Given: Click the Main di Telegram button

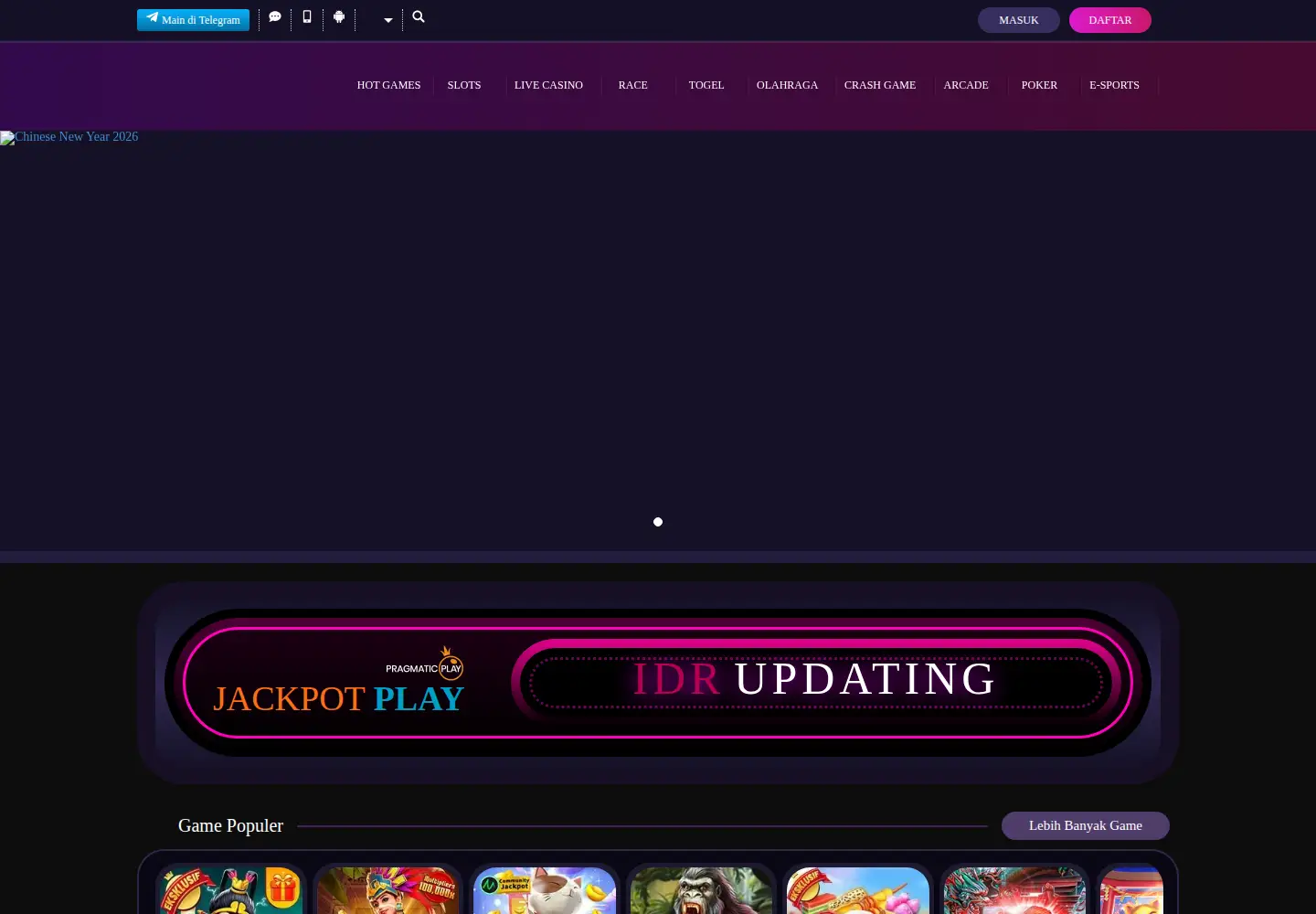Looking at the screenshot, I should 193,20.
